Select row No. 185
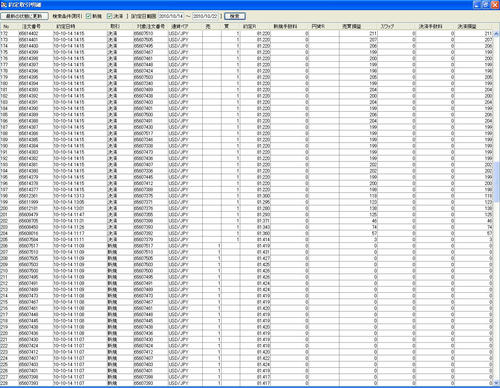Image resolution: width=500 pixels, height=388 pixels. (x=247, y=115)
